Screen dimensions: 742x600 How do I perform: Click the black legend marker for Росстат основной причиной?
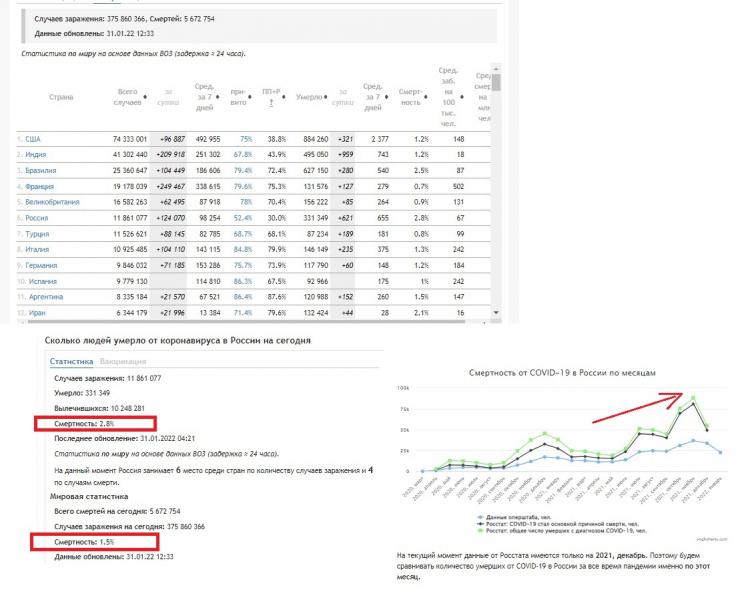[481, 524]
